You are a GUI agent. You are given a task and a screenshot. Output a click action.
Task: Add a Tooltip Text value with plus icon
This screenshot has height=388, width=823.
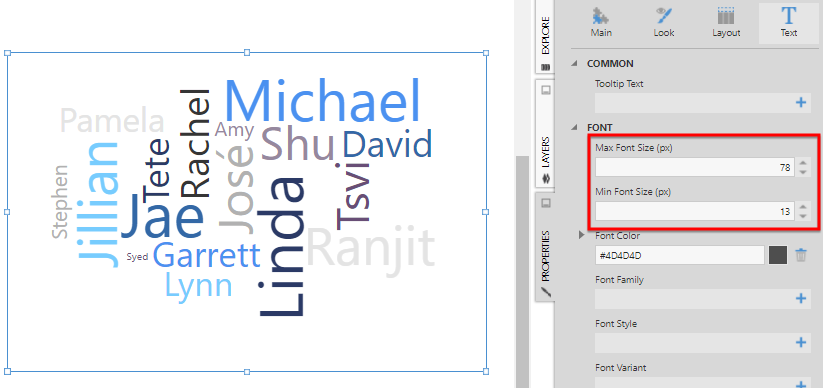[800, 102]
